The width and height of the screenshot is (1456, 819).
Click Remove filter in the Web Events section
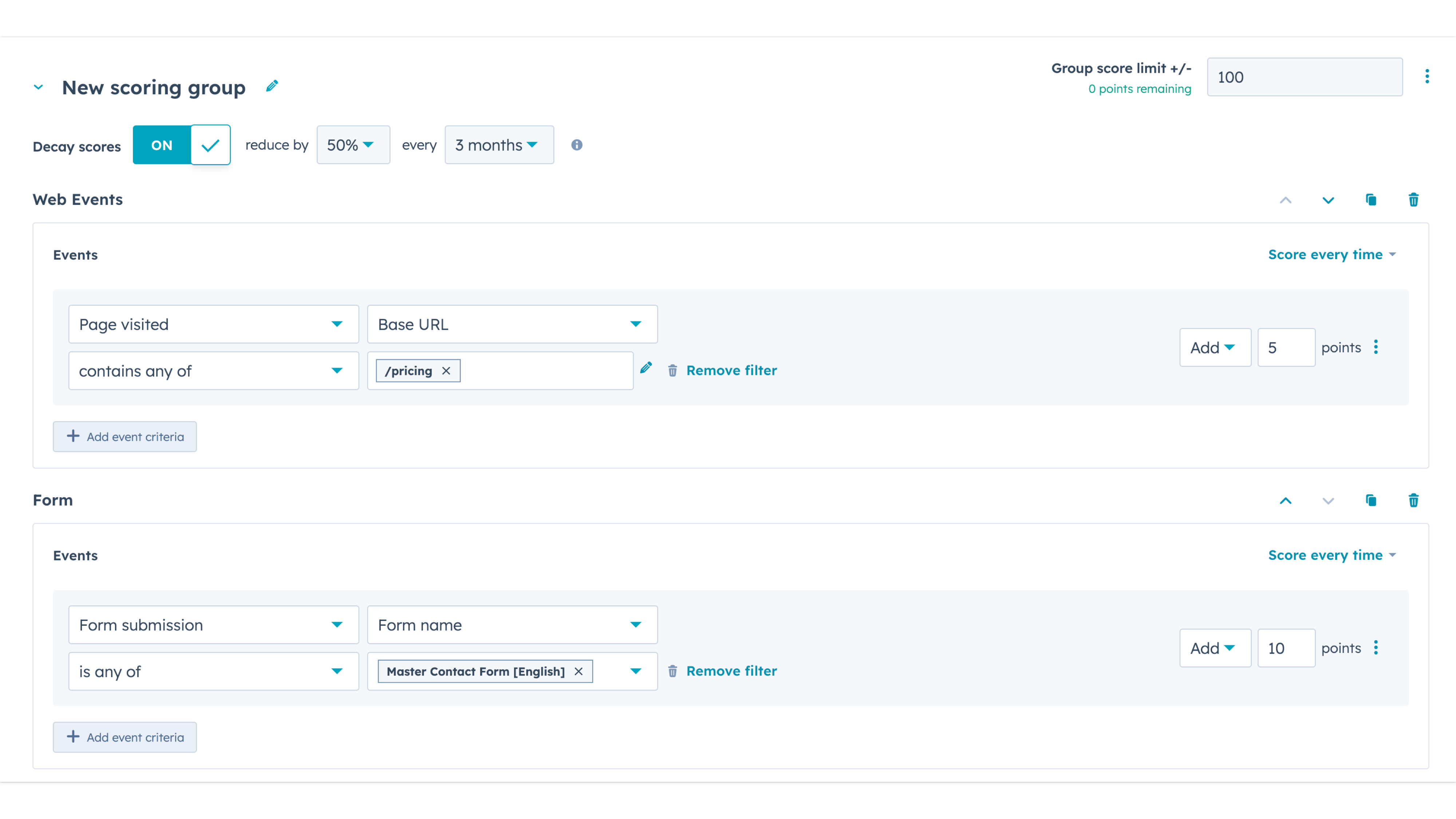click(x=731, y=370)
